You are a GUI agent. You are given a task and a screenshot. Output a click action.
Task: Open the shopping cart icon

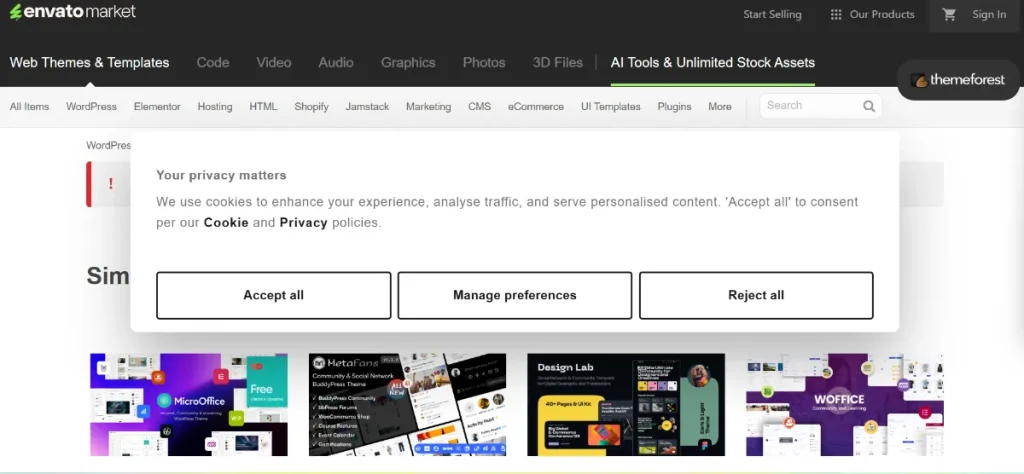pyautogui.click(x=949, y=15)
